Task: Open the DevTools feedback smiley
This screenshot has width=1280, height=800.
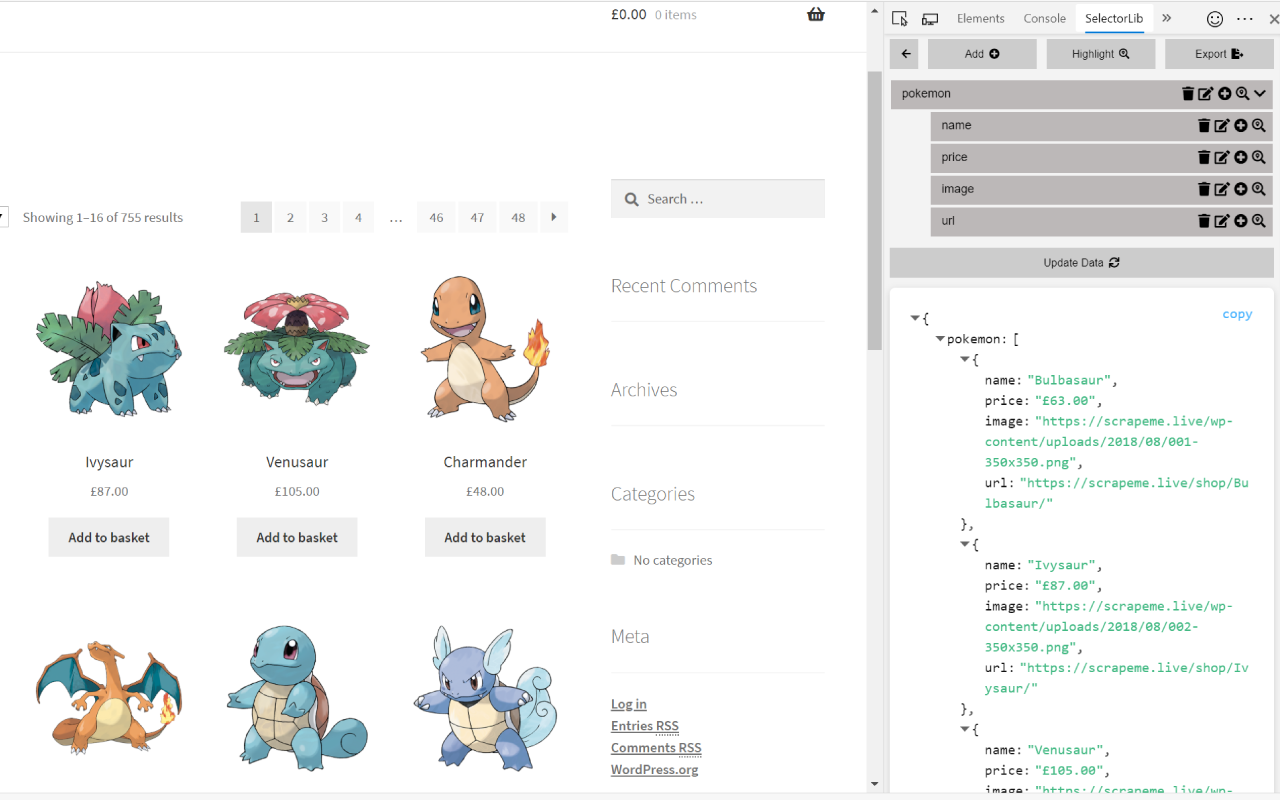Action: 1215,19
